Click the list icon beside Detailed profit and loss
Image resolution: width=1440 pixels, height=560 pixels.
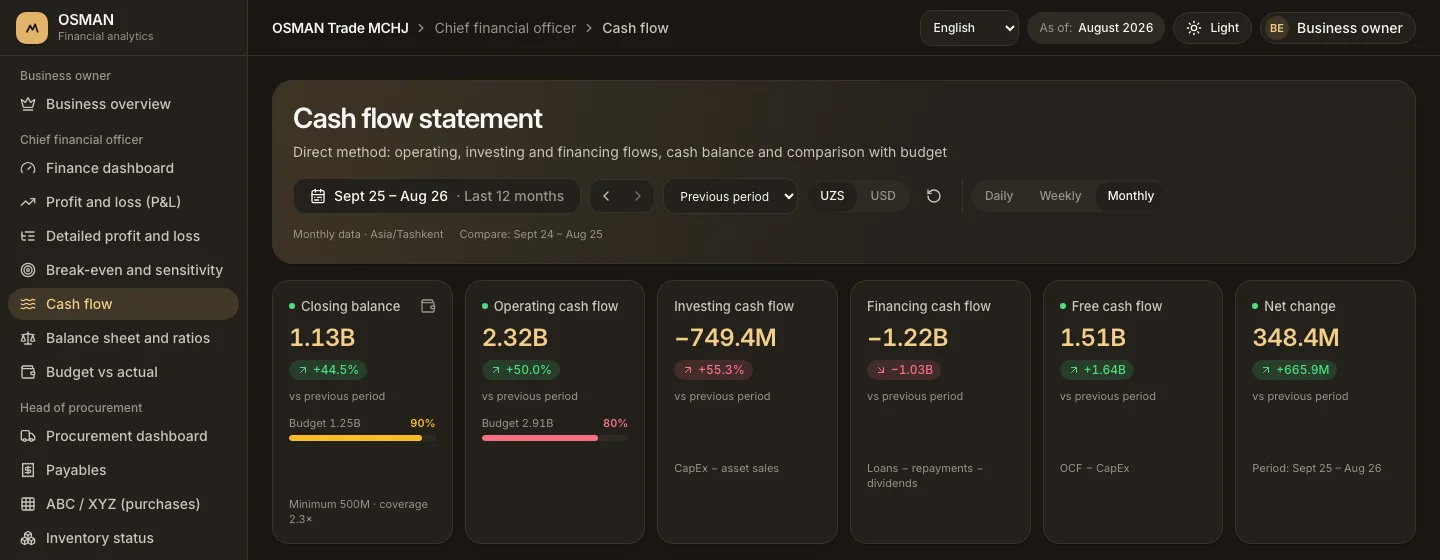[x=28, y=236]
